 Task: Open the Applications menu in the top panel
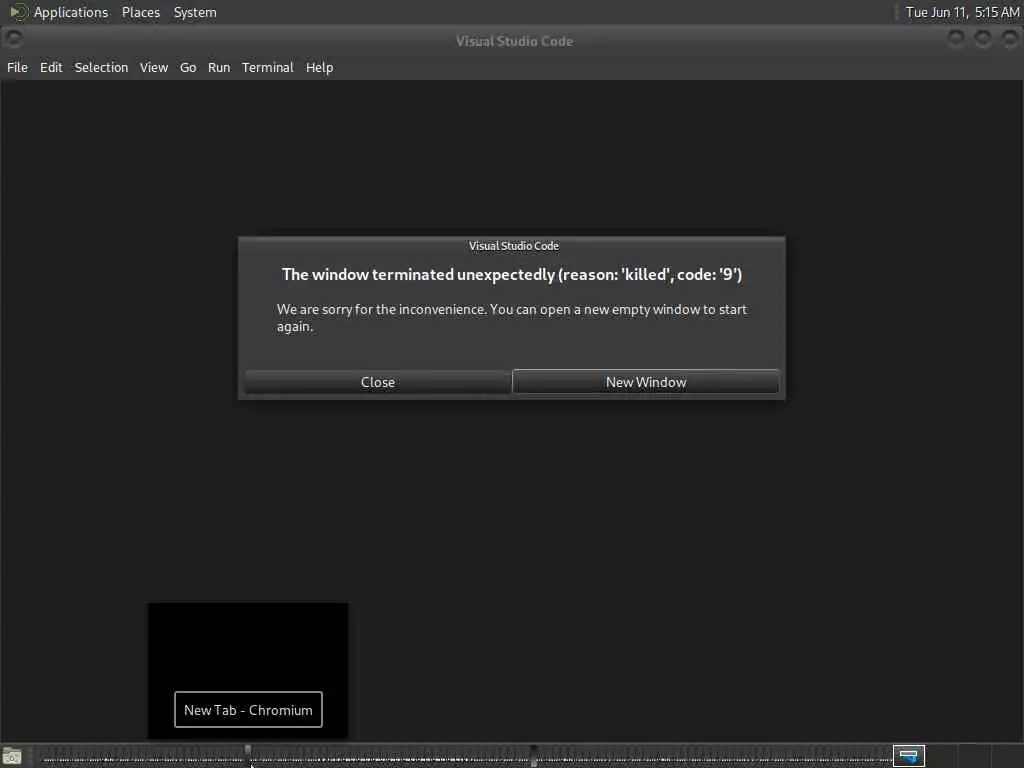(x=71, y=12)
